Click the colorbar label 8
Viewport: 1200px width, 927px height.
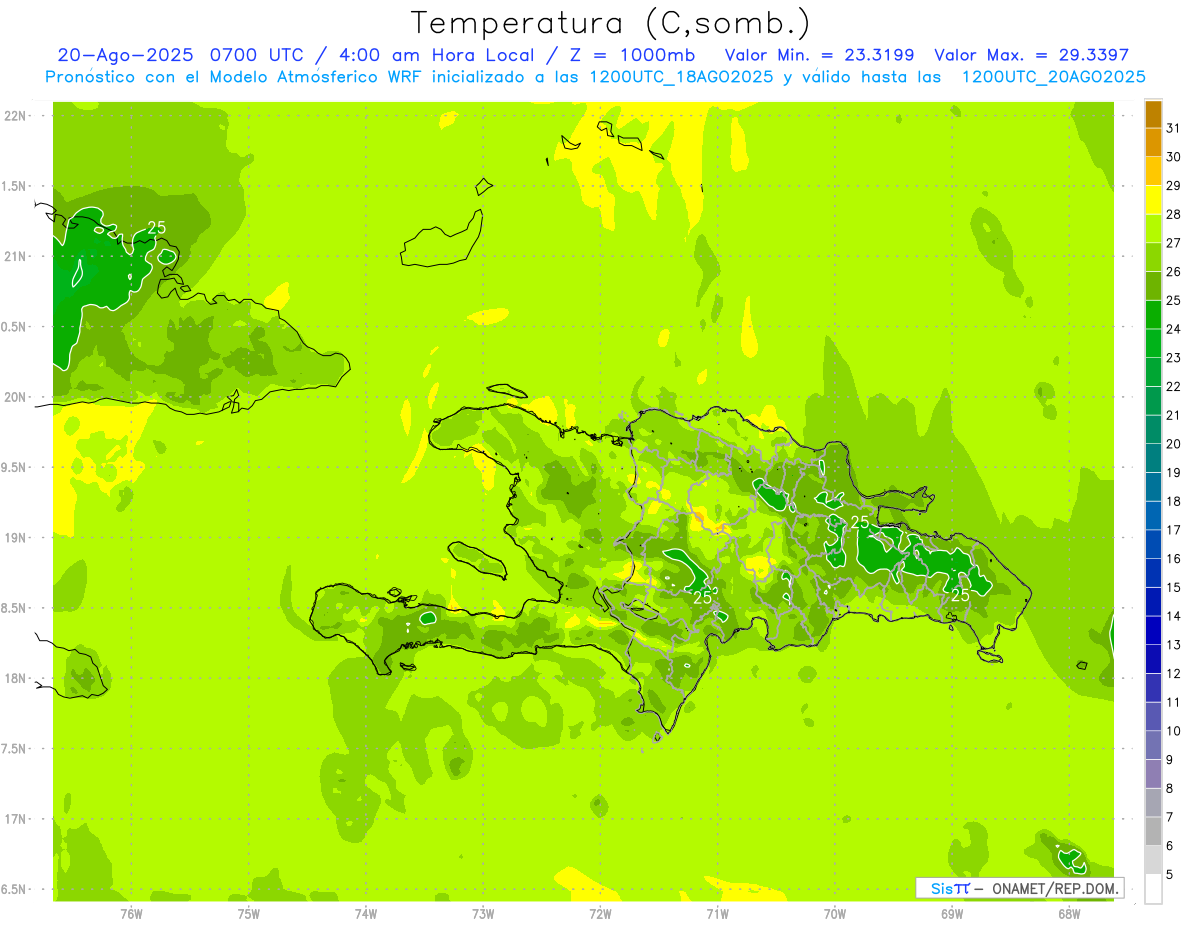(1170, 788)
